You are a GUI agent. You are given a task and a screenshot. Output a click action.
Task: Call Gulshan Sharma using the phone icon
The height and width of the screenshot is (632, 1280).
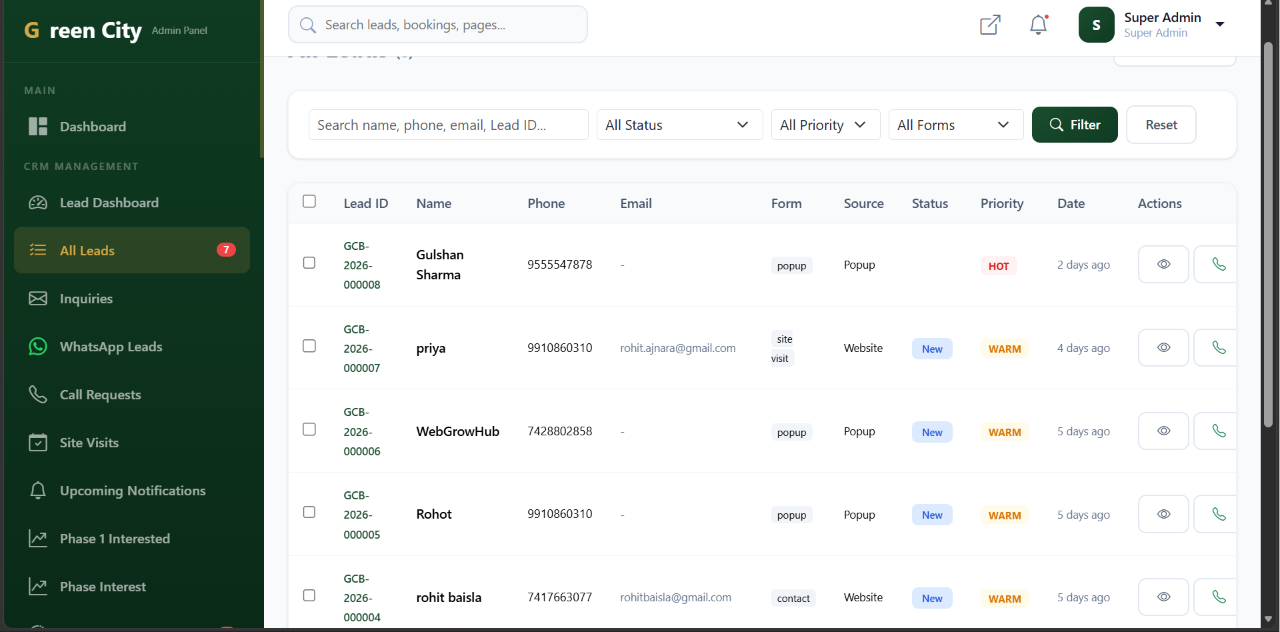(x=1217, y=265)
